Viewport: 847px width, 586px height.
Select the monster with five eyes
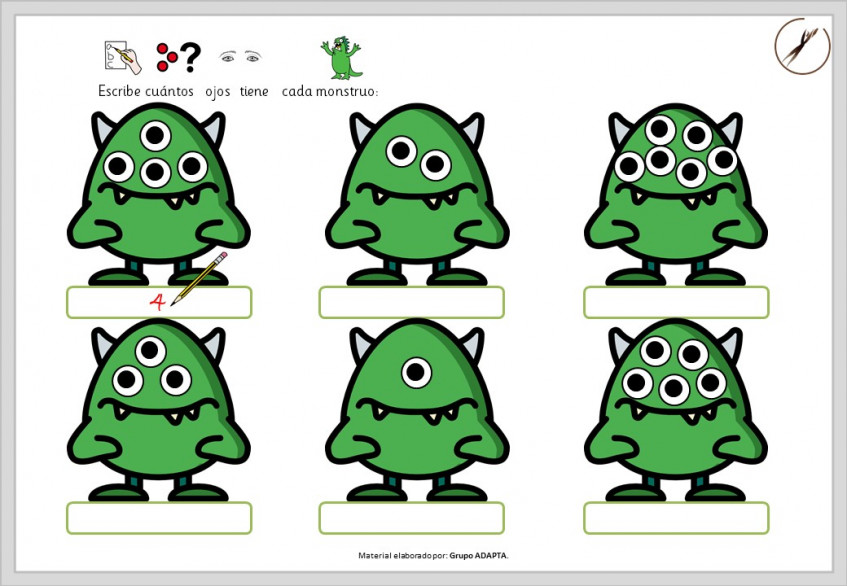click(676, 410)
